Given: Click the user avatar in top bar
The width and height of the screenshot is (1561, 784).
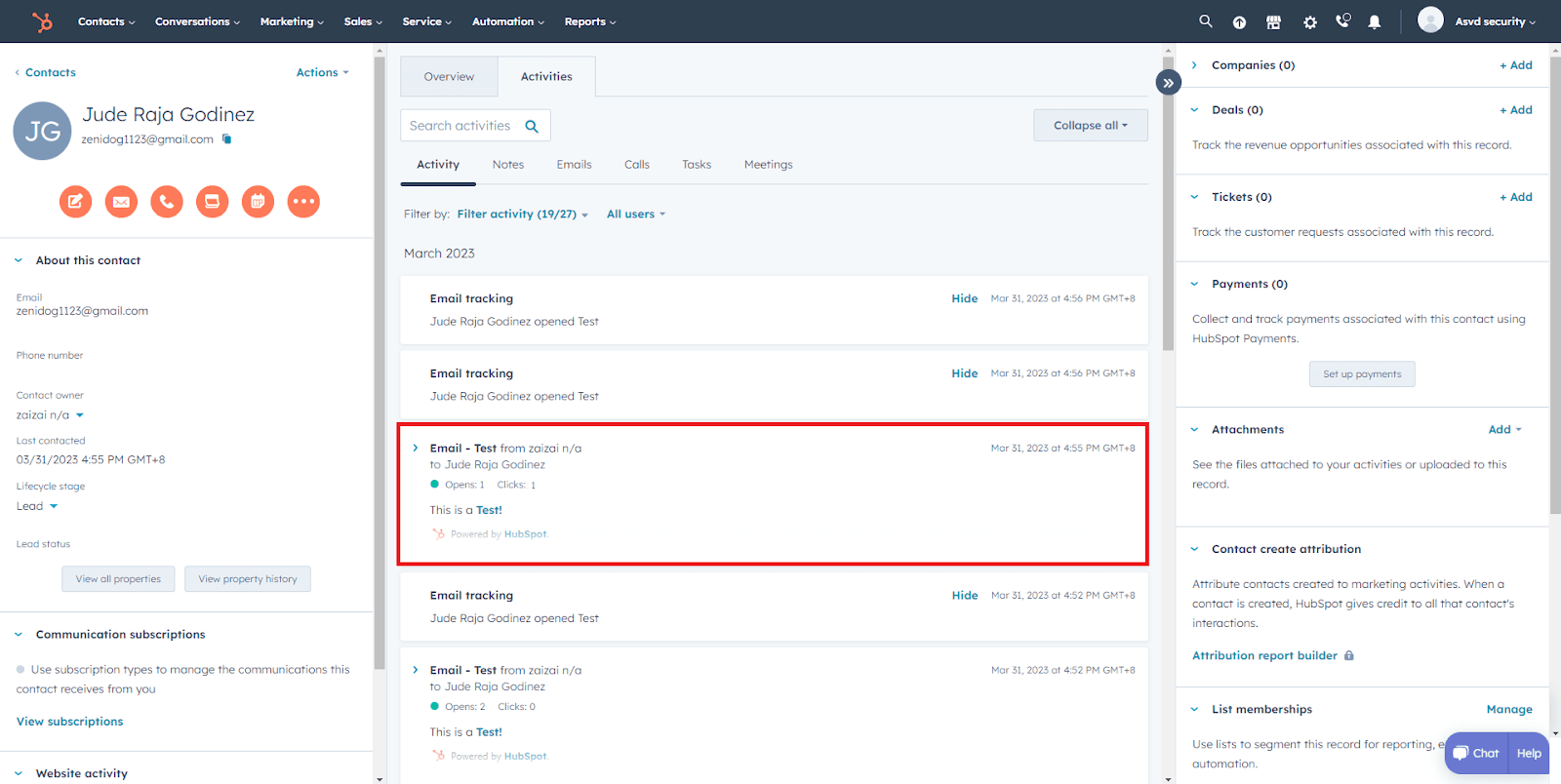Looking at the screenshot, I should (1430, 20).
